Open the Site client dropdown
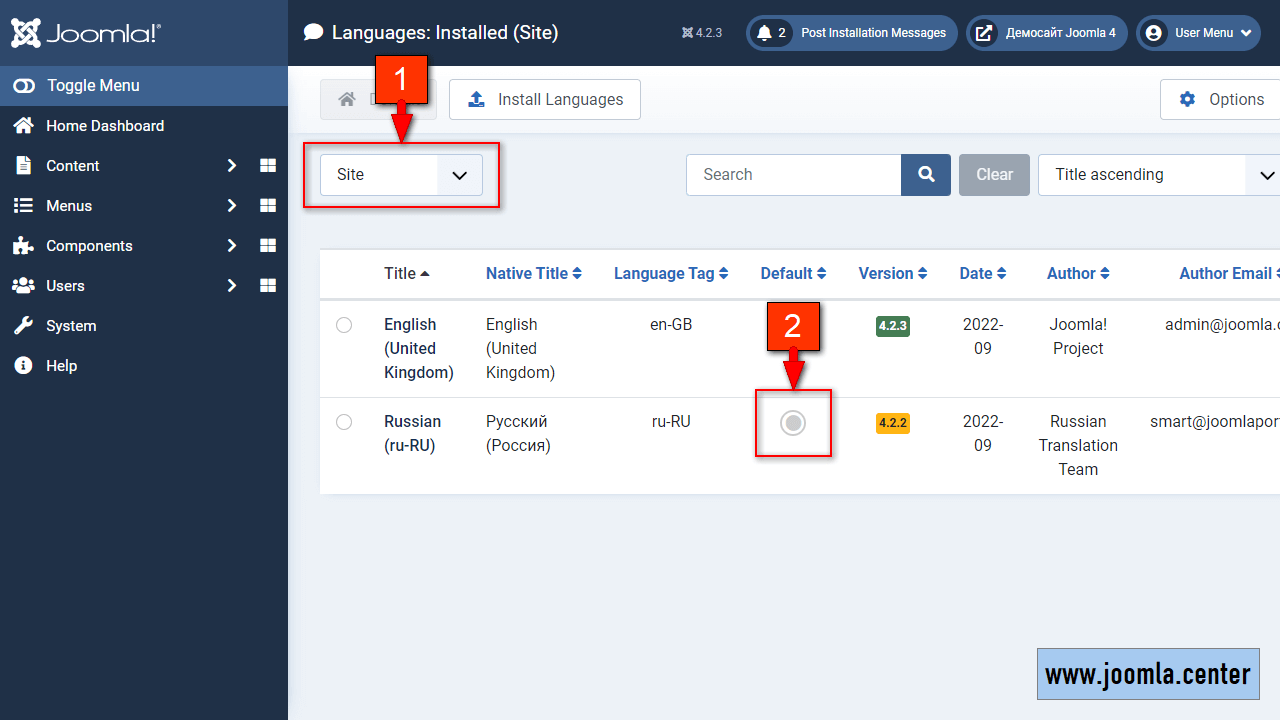The width and height of the screenshot is (1280, 720). [401, 175]
